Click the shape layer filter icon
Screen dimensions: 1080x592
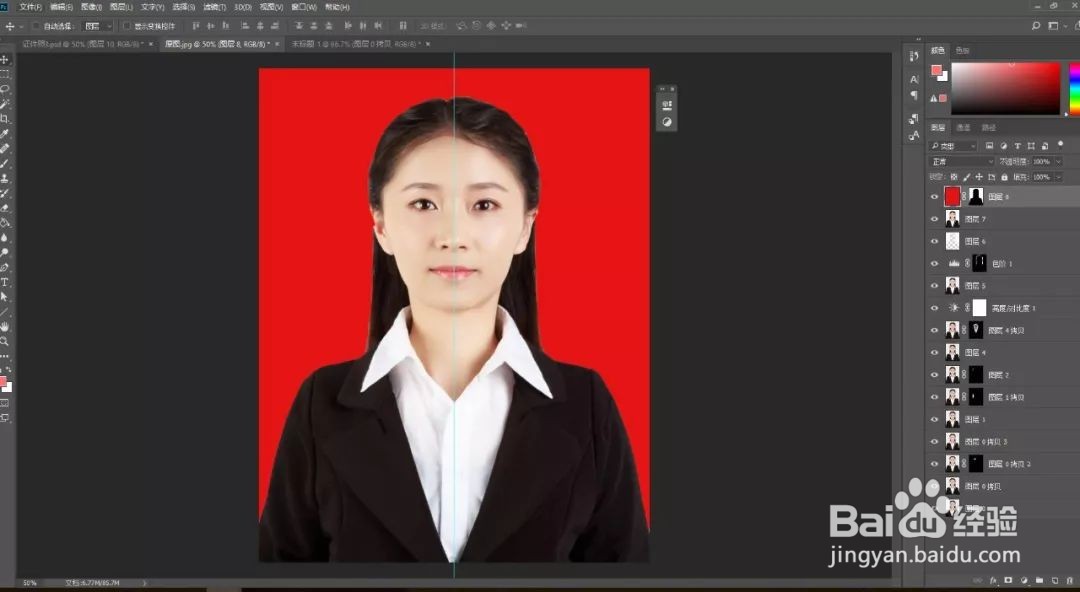pyautogui.click(x=1031, y=145)
